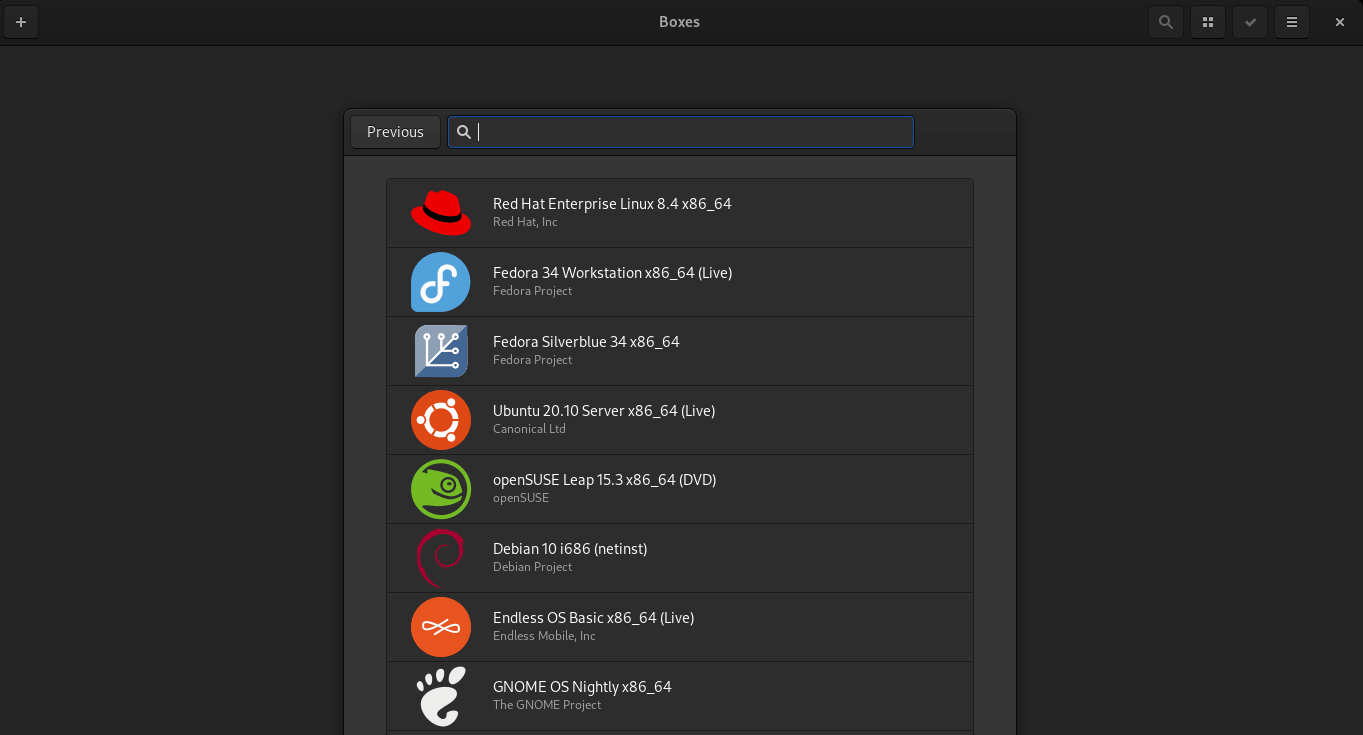Click the Debian swirl logo
The height and width of the screenshot is (735, 1363).
441,558
